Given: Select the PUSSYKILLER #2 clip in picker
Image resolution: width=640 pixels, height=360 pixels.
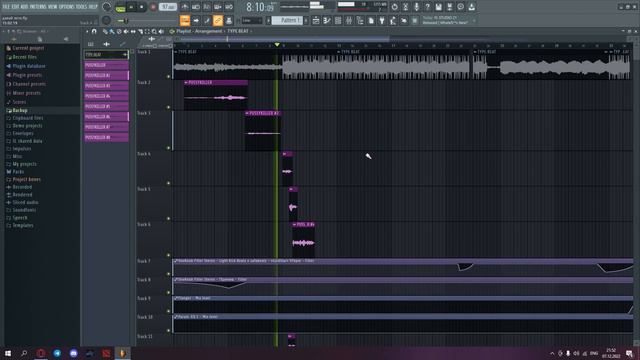Looking at the screenshot, I should 106,76.
